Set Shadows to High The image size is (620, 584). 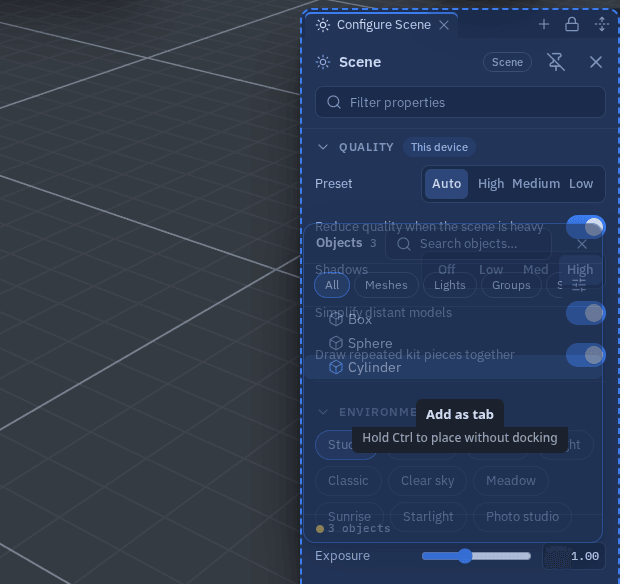580,270
